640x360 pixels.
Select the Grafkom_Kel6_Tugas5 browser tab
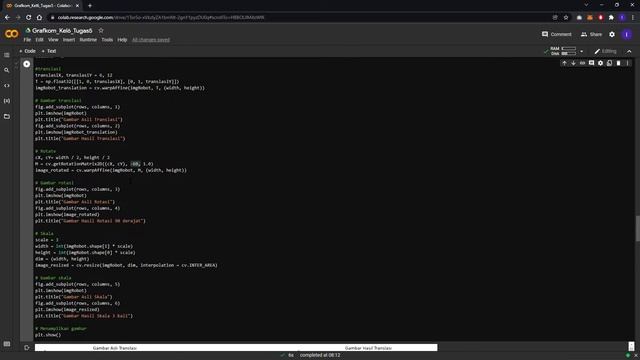pos(42,6)
